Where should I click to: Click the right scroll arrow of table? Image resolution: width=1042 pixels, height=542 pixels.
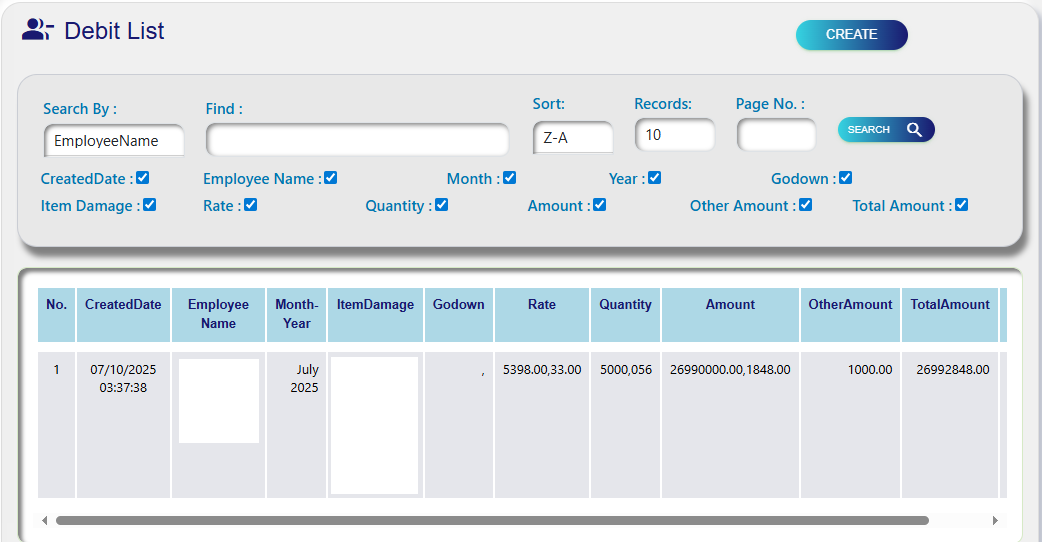coord(995,521)
